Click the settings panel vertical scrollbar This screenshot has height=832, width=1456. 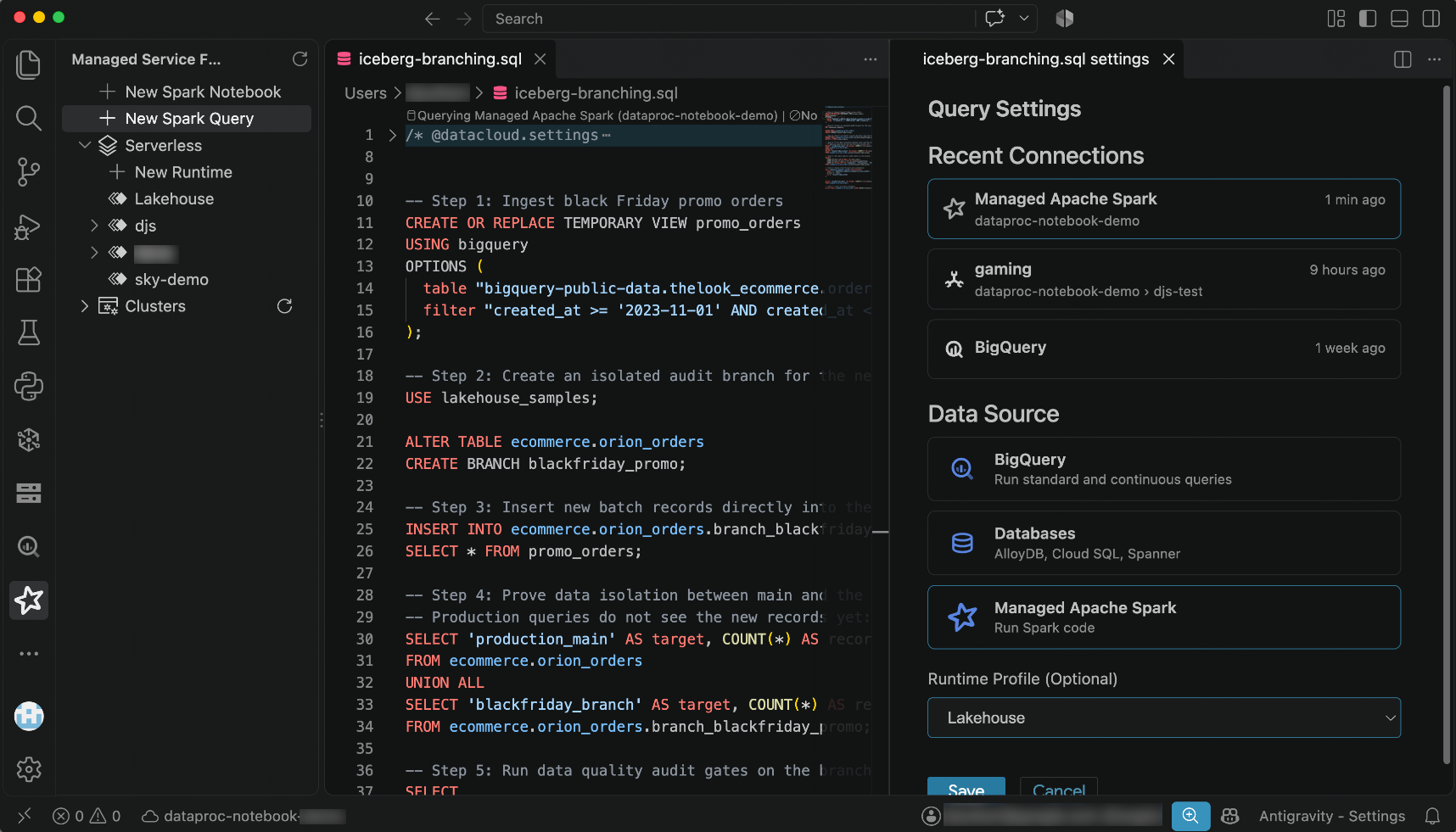pyautogui.click(x=1447, y=424)
